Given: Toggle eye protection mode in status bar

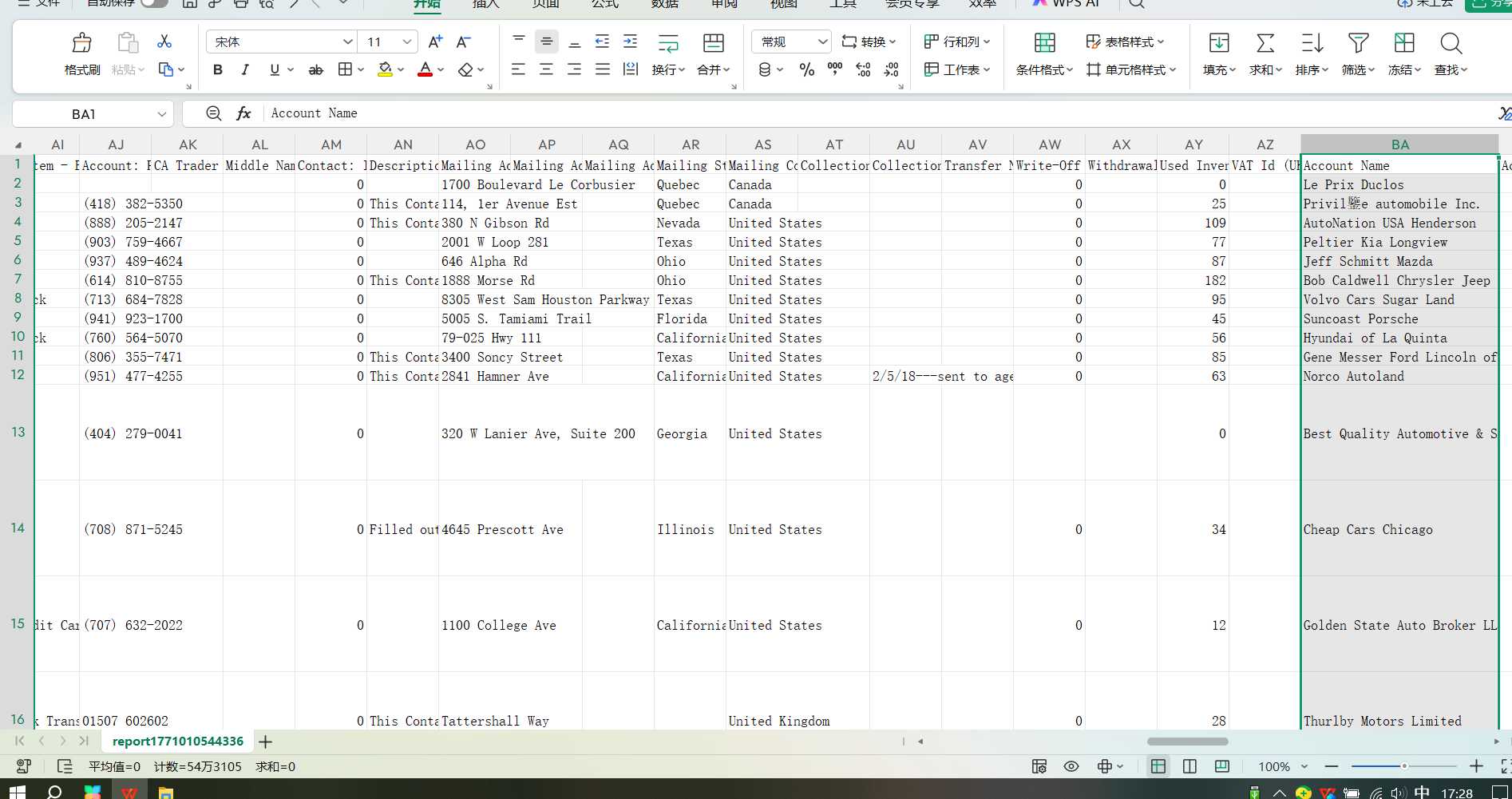Looking at the screenshot, I should click(1071, 766).
